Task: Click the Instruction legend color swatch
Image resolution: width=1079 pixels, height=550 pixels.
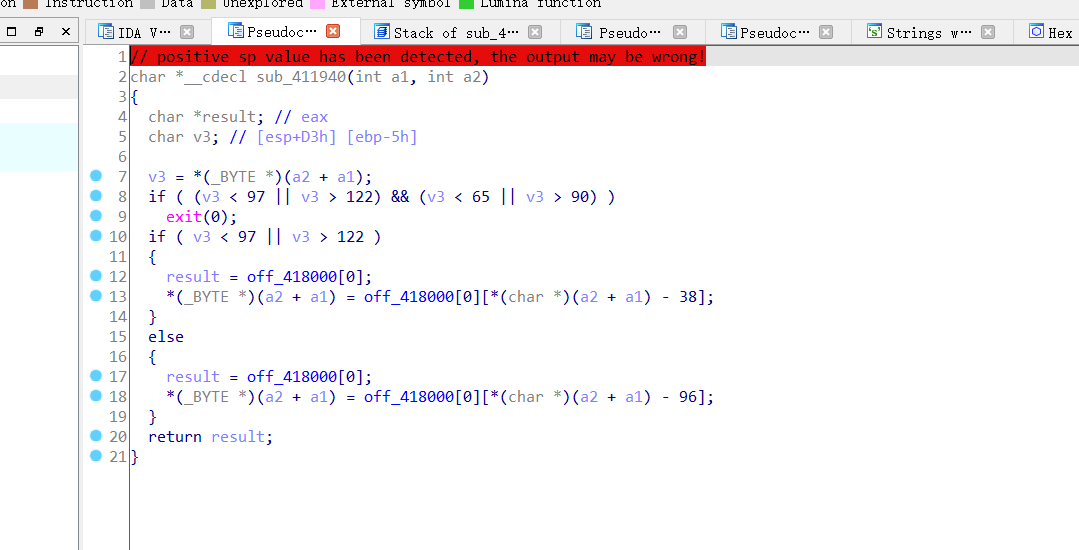Action: [x=30, y=3]
